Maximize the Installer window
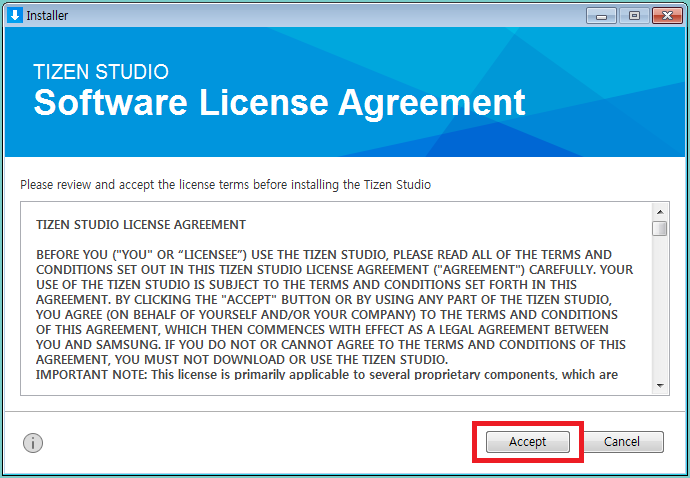 coord(634,16)
